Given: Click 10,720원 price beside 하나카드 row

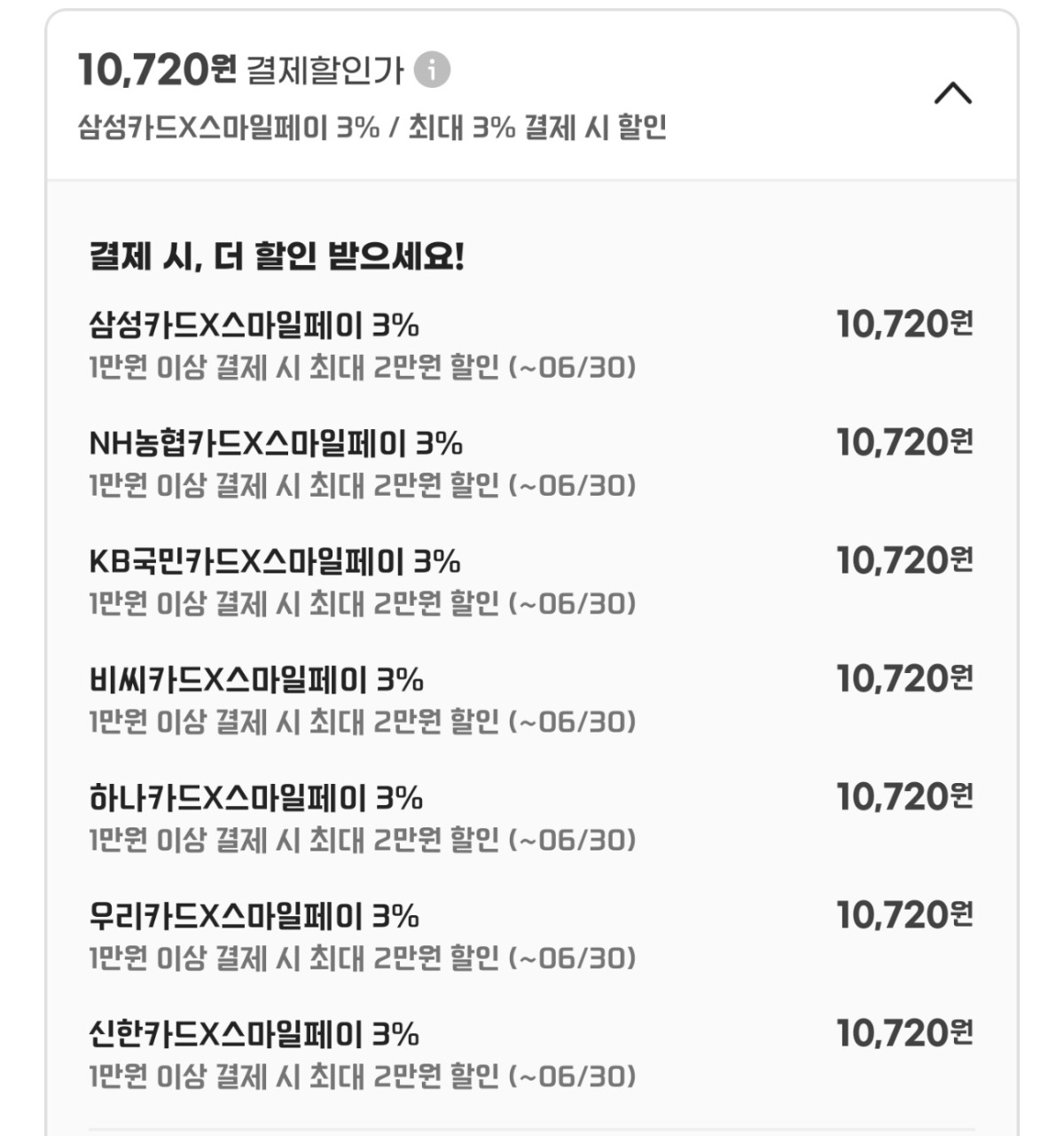Looking at the screenshot, I should (904, 796).
